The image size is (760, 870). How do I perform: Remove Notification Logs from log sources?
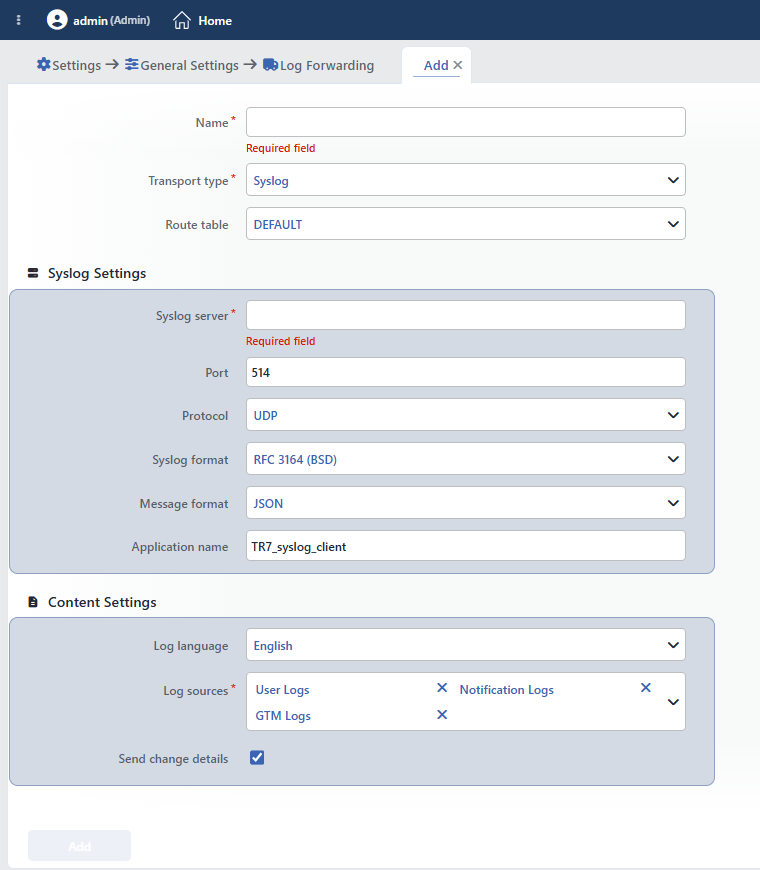click(x=646, y=688)
